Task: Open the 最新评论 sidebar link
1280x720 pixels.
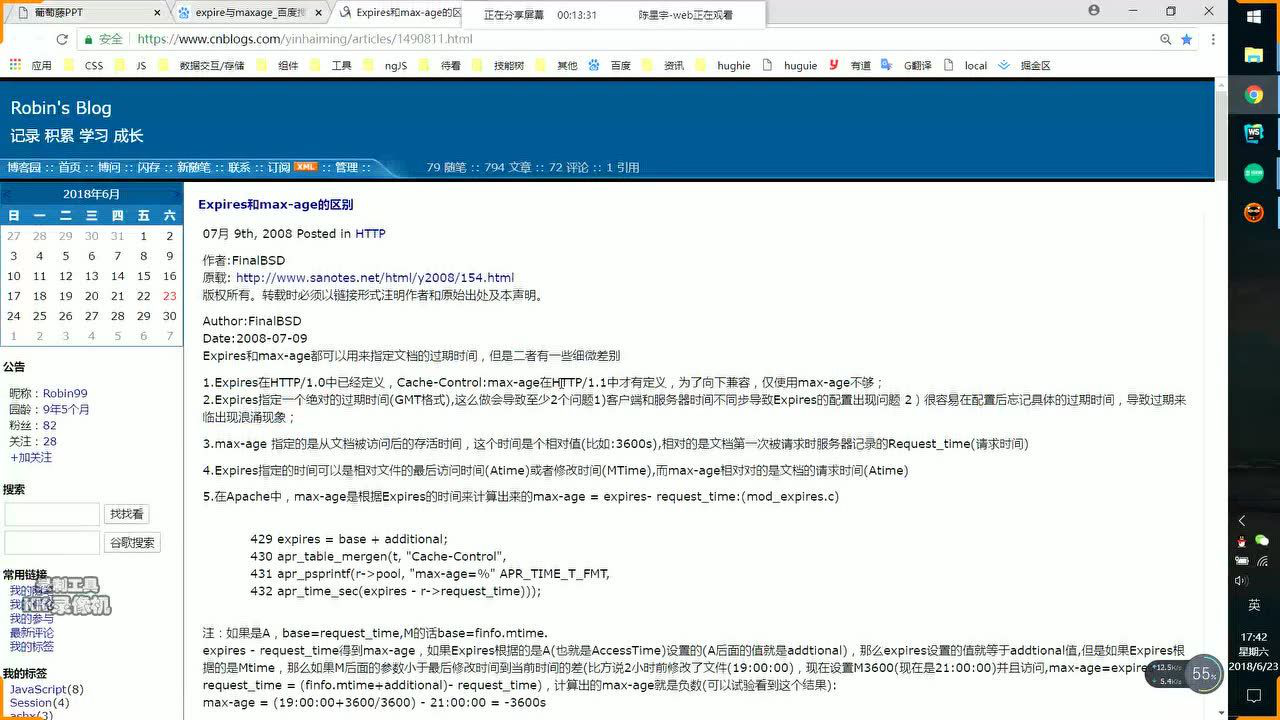Action: tap(32, 632)
